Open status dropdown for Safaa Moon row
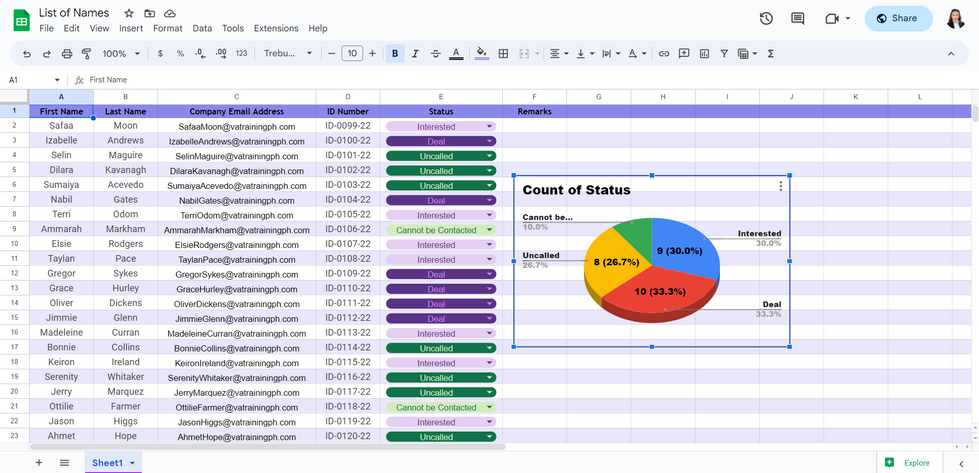The image size is (979, 473). point(489,127)
